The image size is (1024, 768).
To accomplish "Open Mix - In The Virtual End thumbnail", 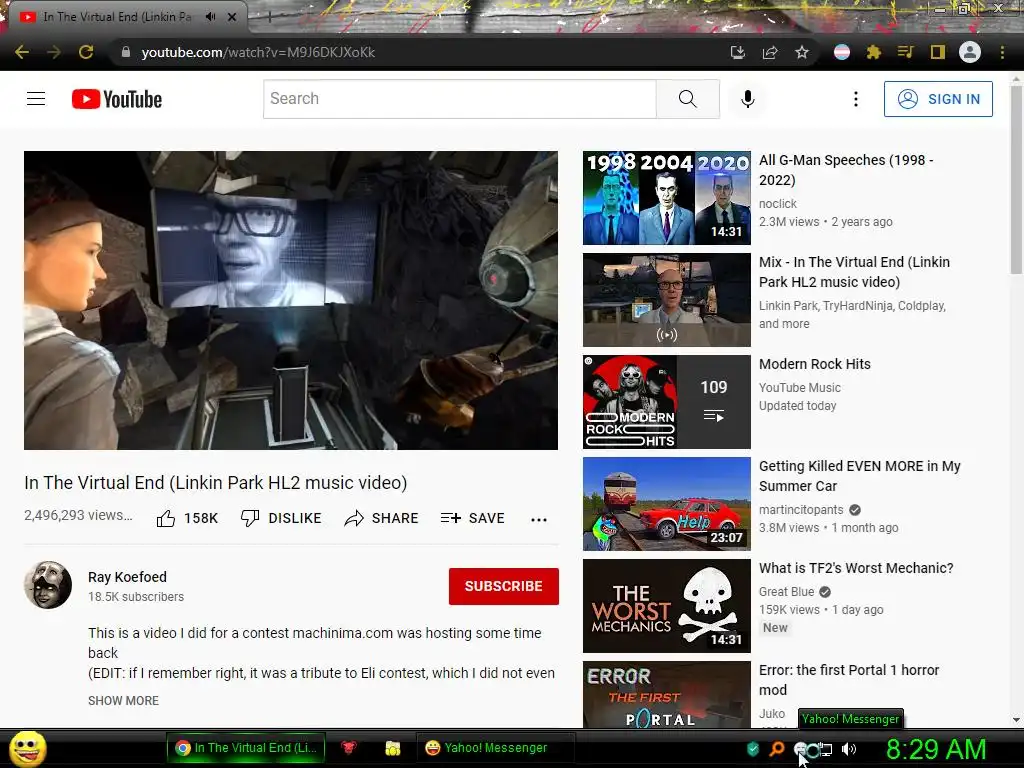I will coord(667,300).
